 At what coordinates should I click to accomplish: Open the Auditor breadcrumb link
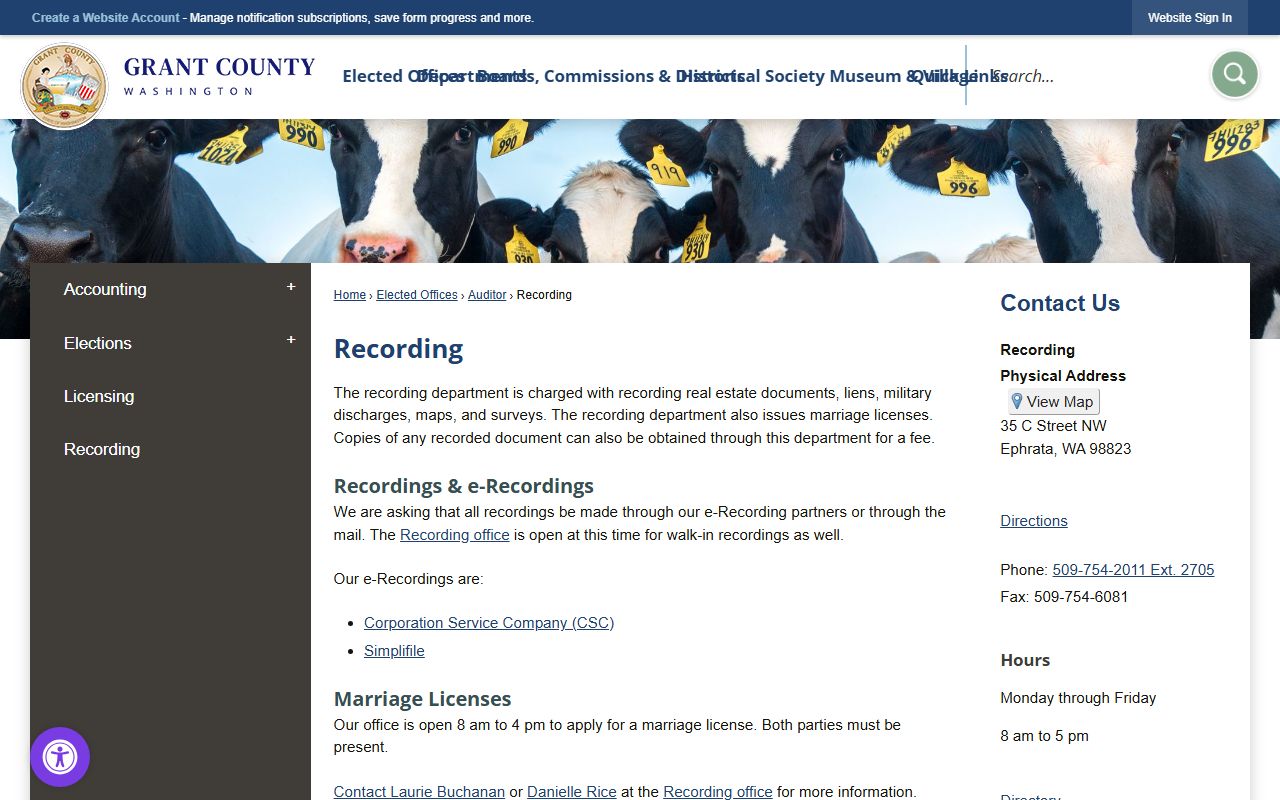click(x=487, y=295)
